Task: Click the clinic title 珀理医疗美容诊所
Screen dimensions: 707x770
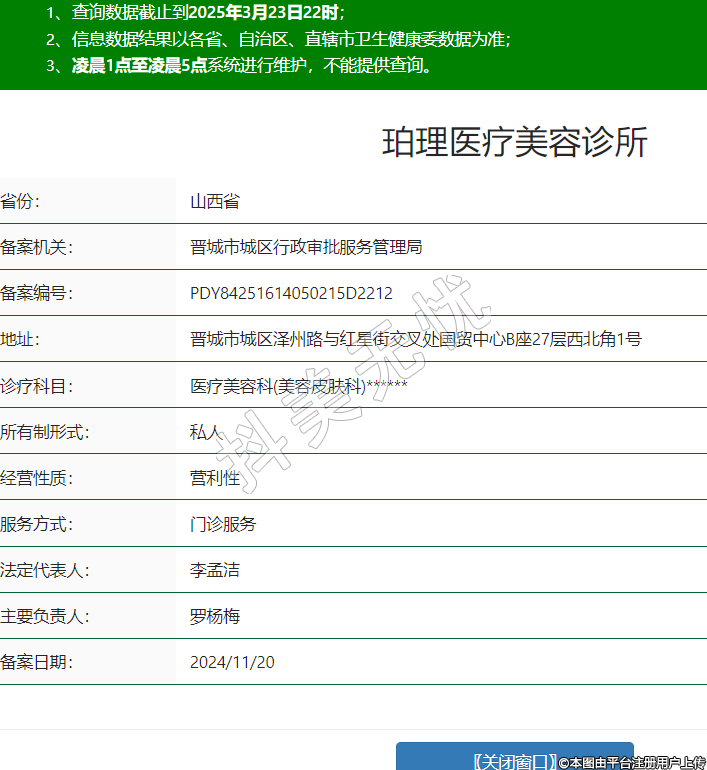Action: (x=515, y=143)
